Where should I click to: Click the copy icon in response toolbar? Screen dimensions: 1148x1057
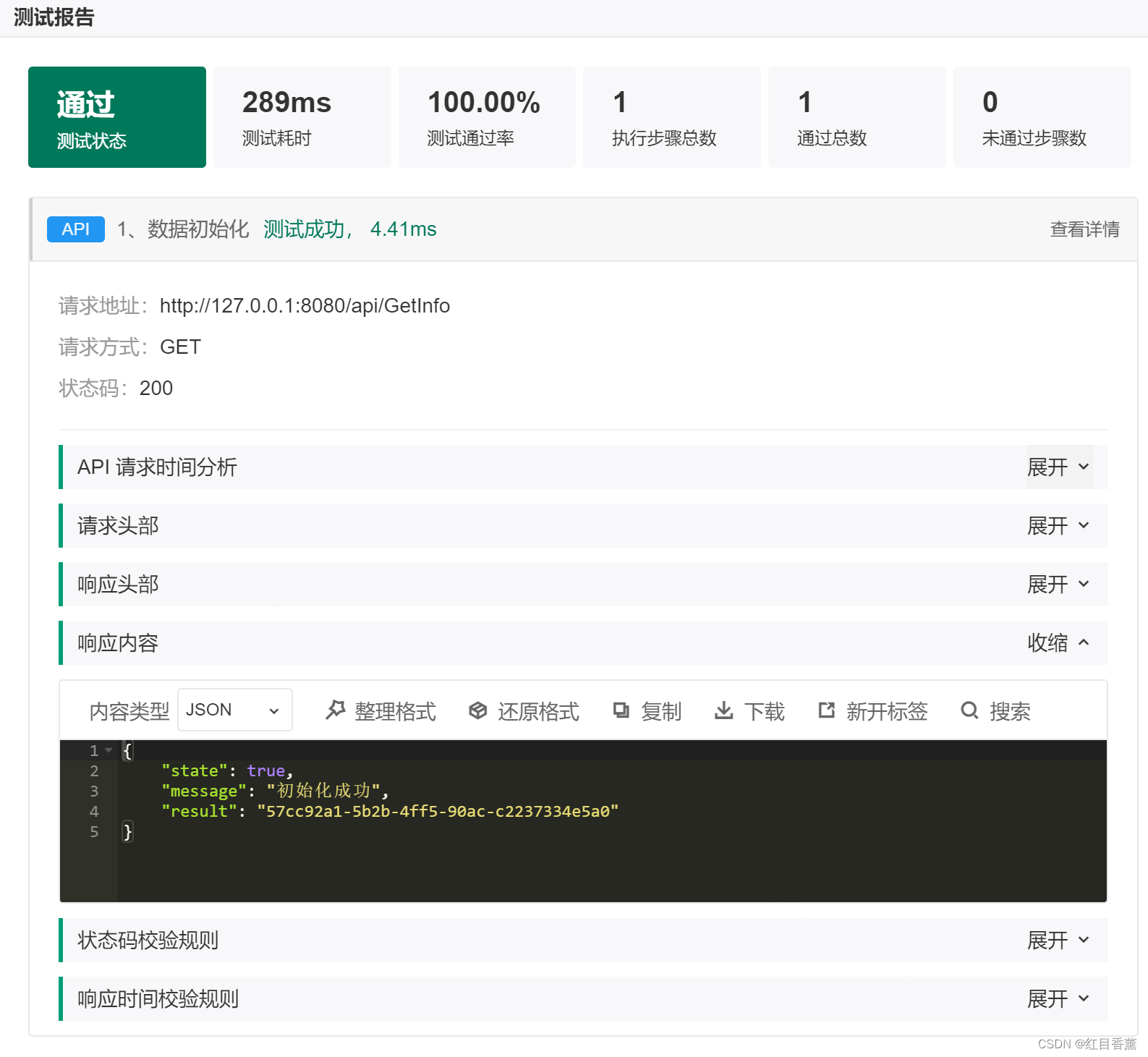click(x=621, y=710)
